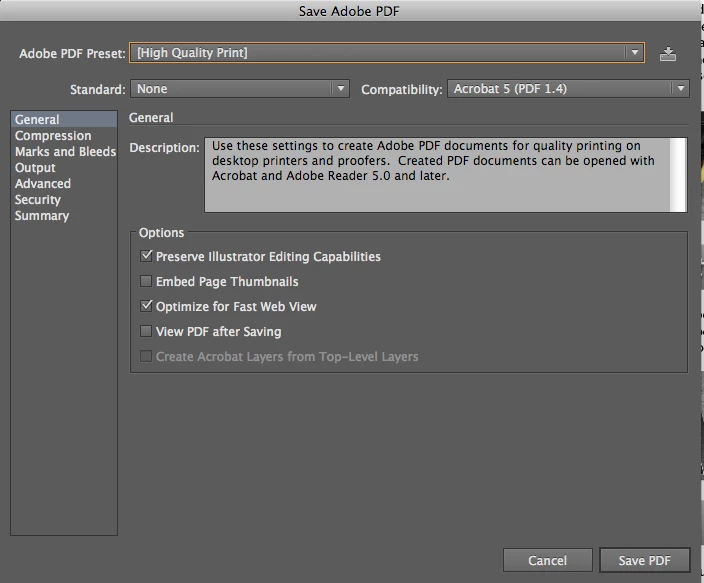Enable View PDF after Saving

click(146, 331)
